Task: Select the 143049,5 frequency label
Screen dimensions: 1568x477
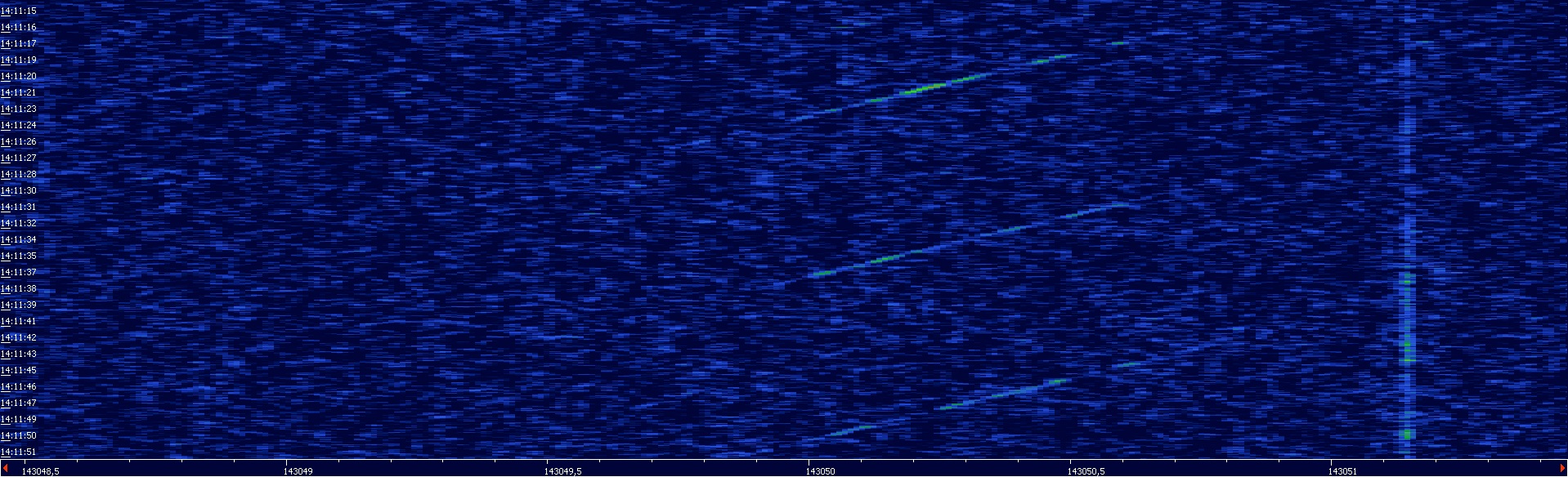Action: tap(563, 471)
